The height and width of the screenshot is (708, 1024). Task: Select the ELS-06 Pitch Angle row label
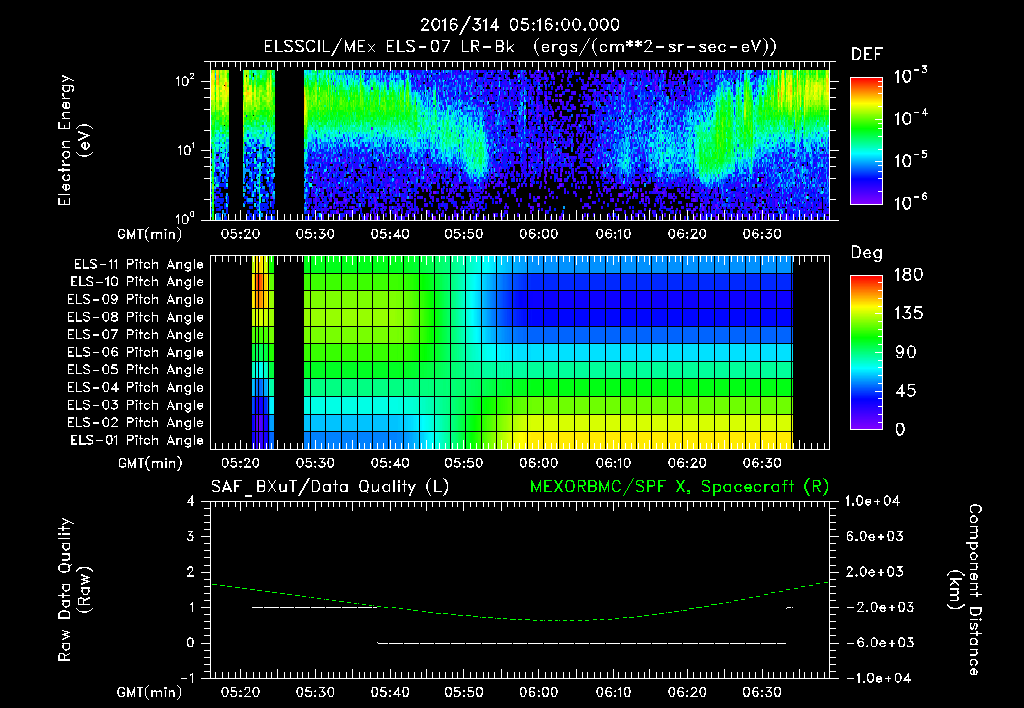[x=136, y=352]
